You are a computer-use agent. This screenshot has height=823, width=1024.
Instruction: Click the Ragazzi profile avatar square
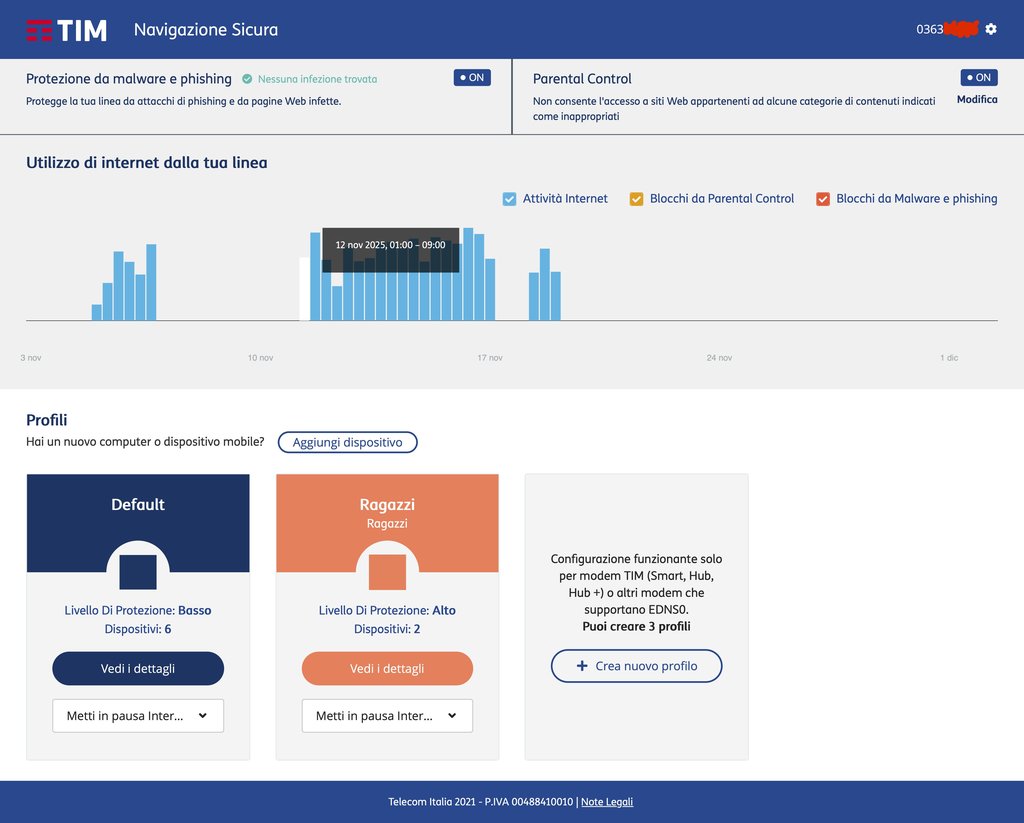[387, 572]
